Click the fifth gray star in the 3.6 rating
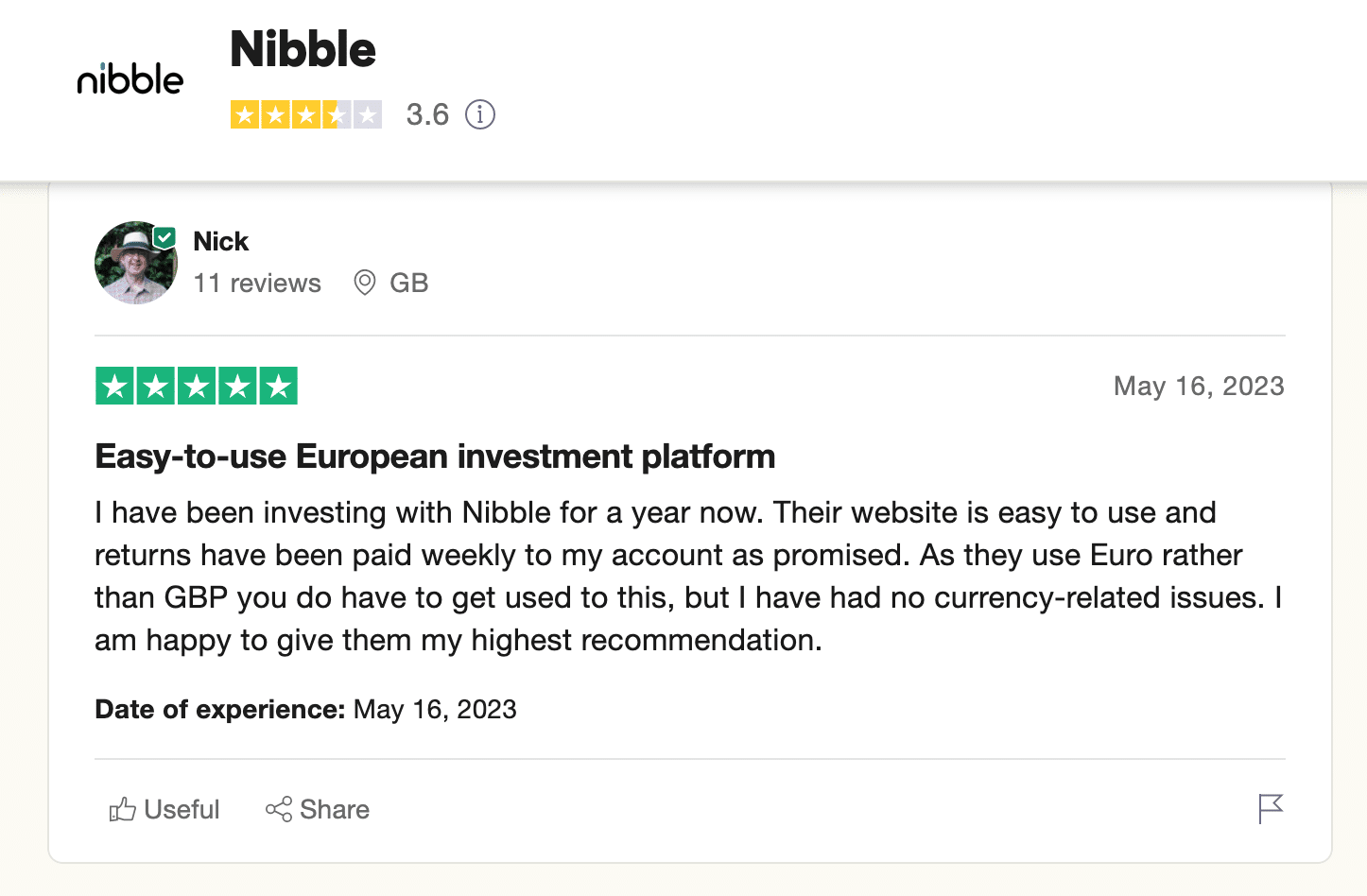The height and width of the screenshot is (896, 1367). tap(367, 114)
